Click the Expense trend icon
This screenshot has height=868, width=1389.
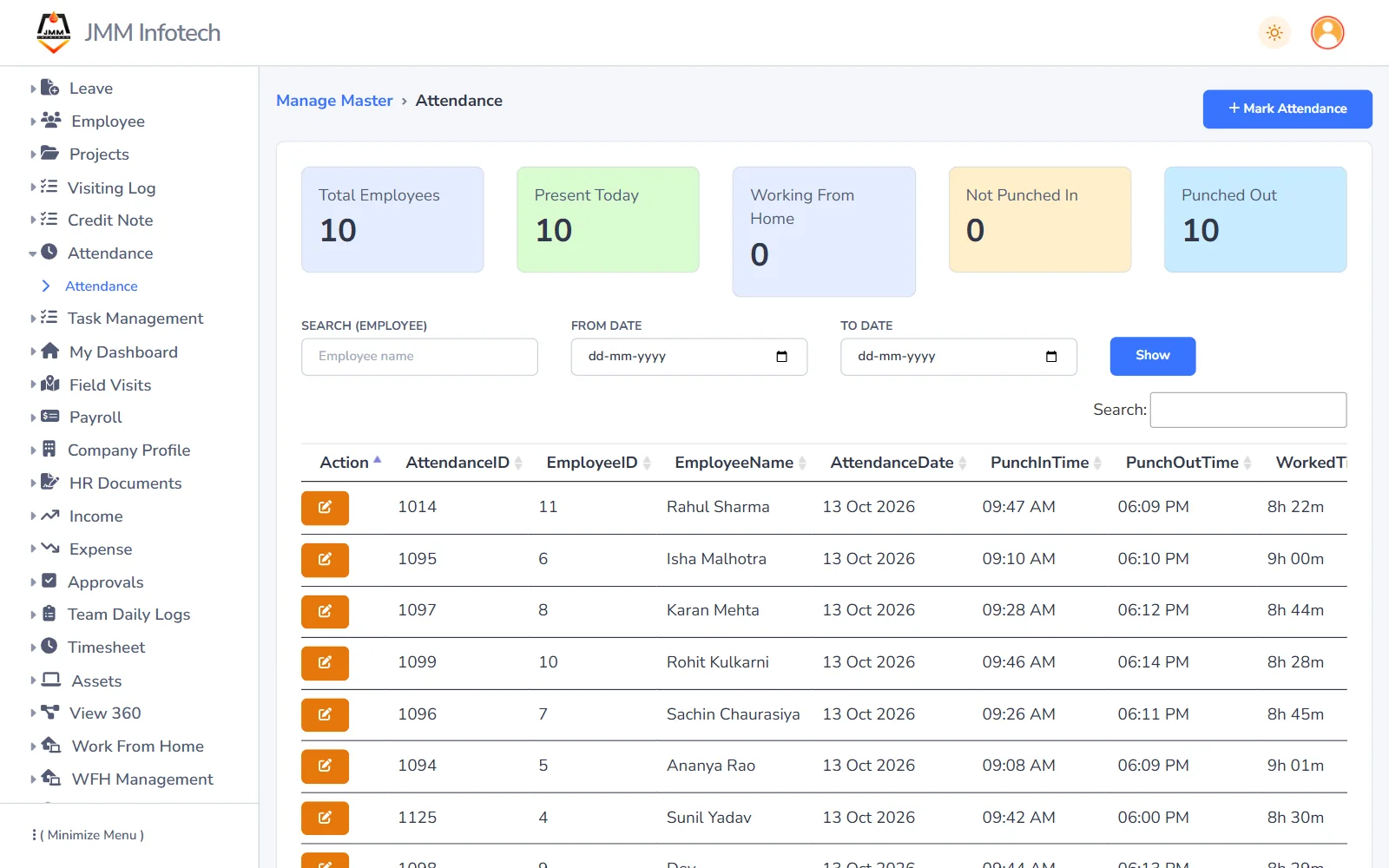50,549
